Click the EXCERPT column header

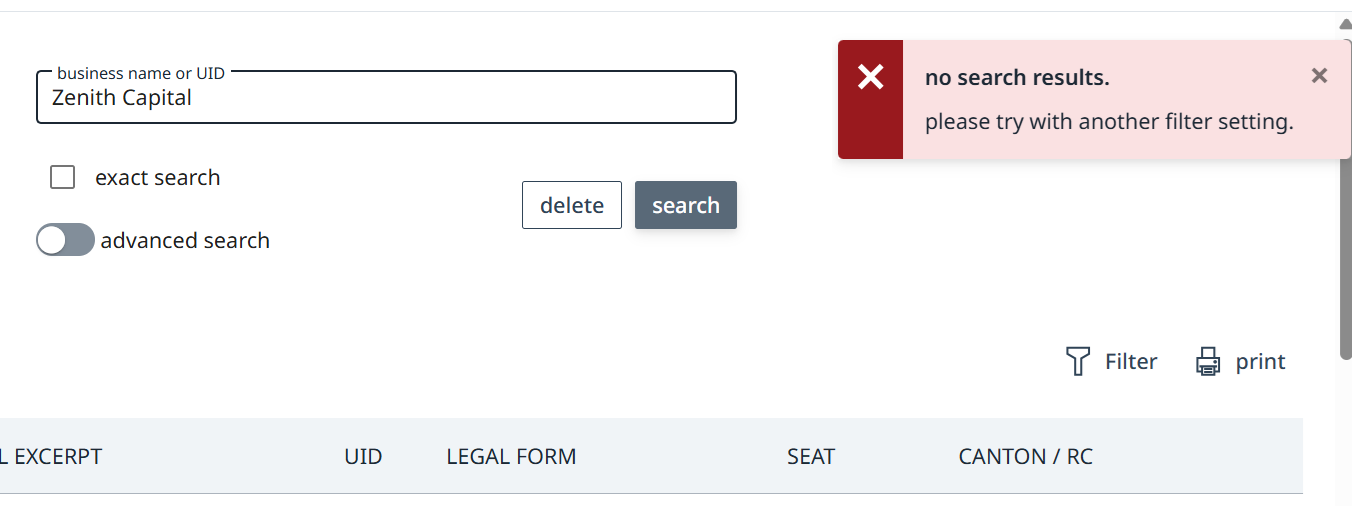point(52,457)
